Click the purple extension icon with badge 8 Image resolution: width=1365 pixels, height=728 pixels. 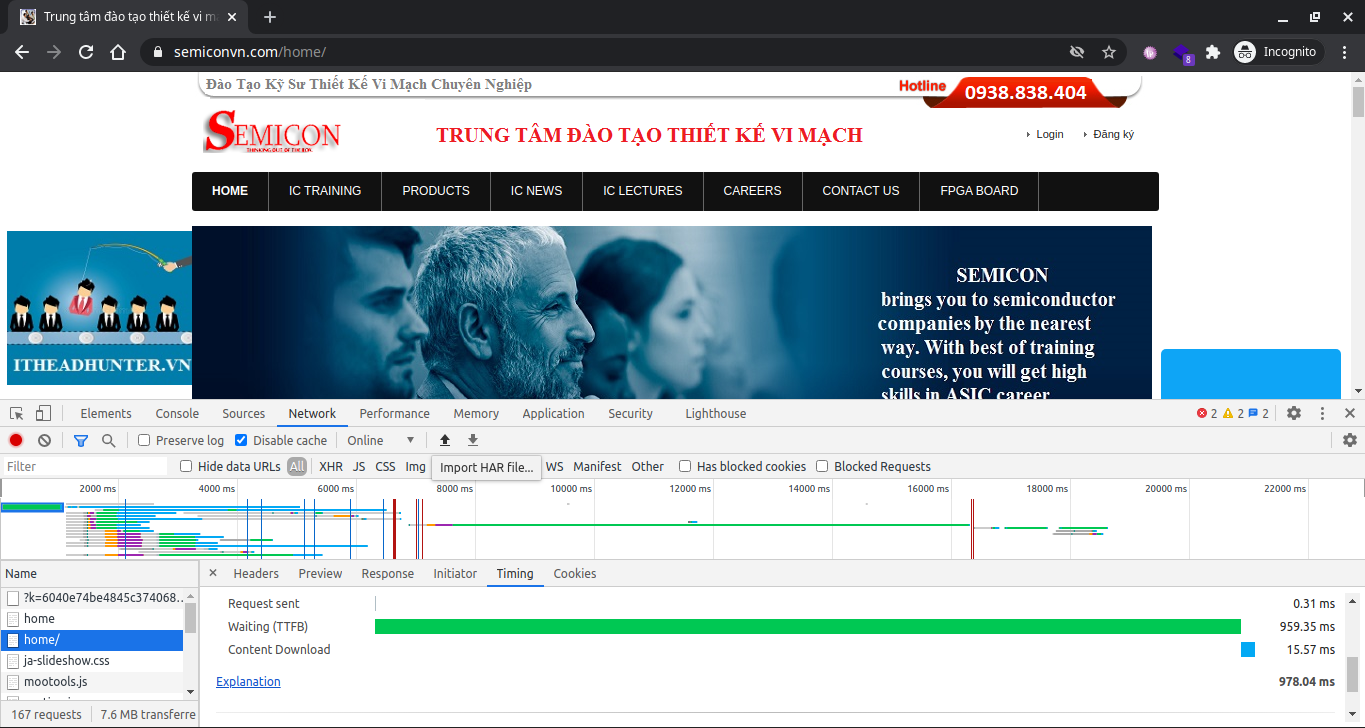1182,53
